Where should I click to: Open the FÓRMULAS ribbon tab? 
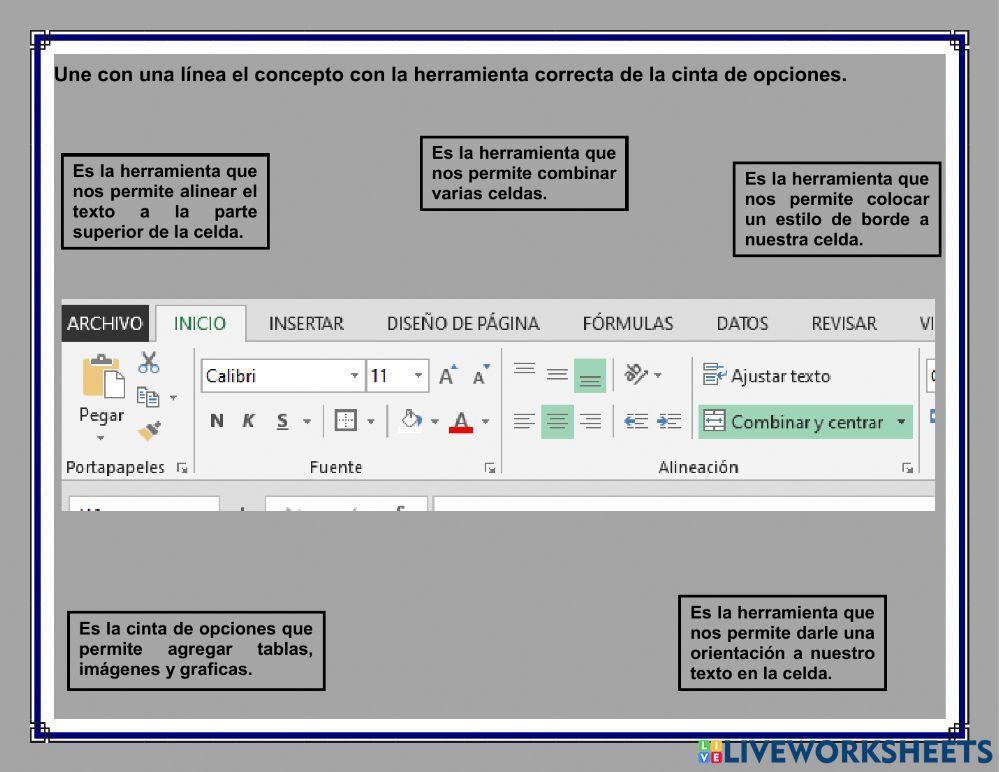[x=627, y=324]
